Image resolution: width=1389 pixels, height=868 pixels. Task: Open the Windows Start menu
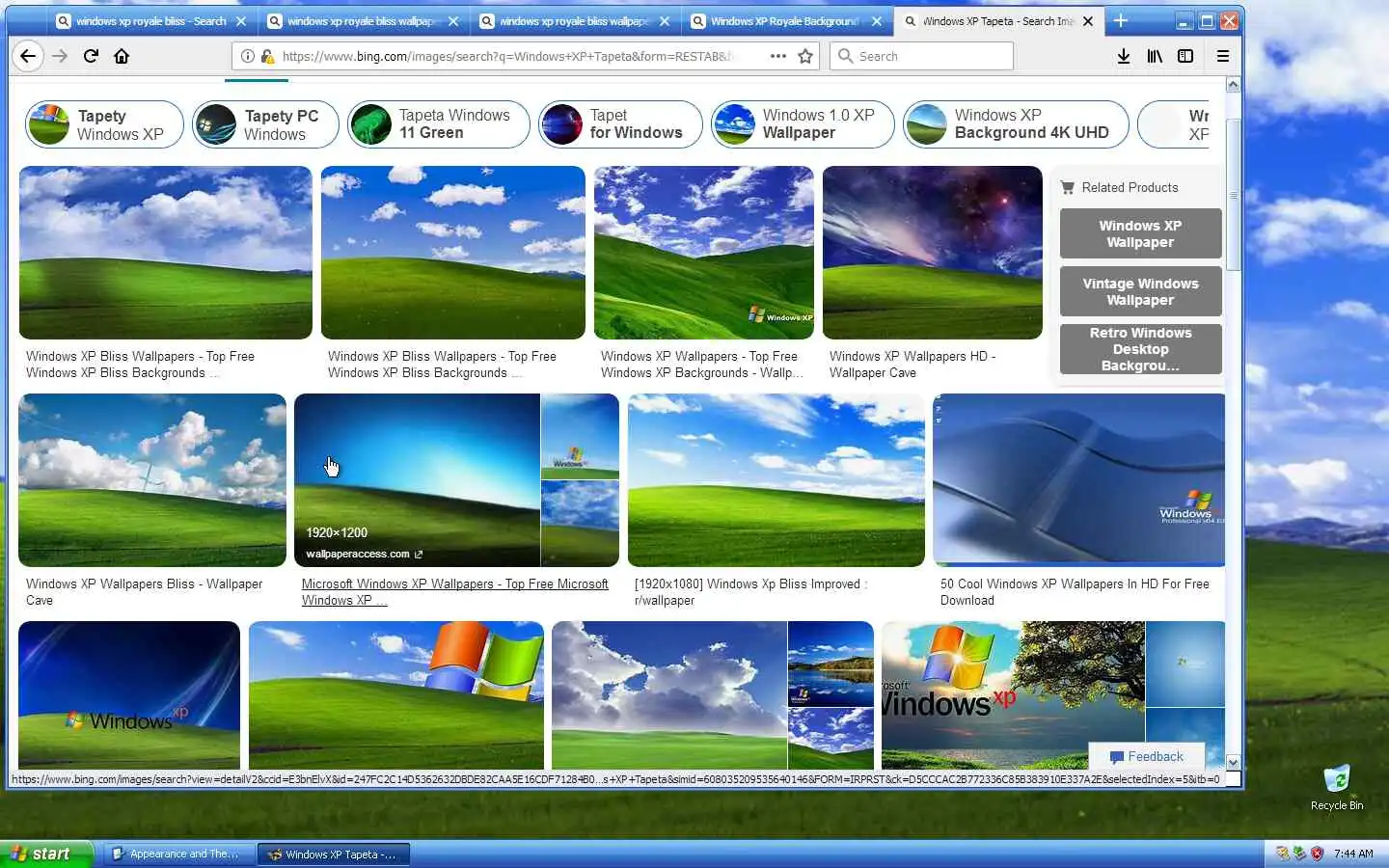pyautogui.click(x=46, y=854)
